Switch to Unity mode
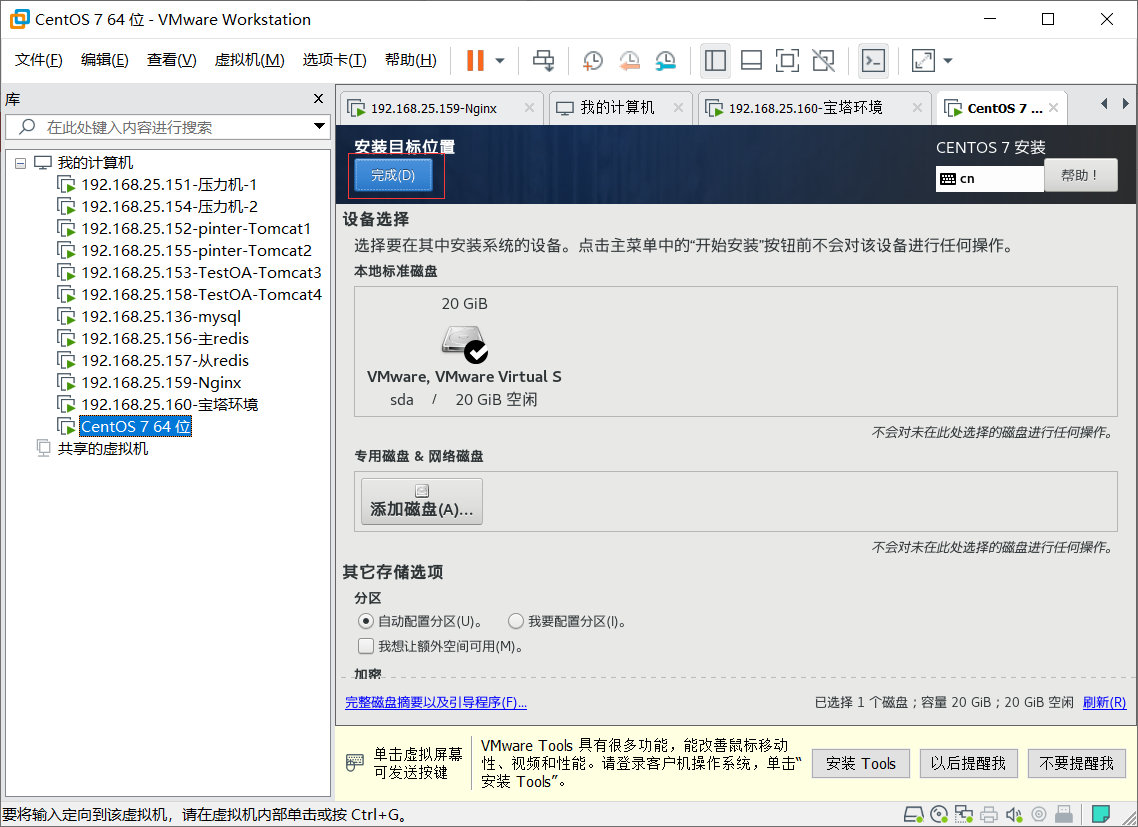This screenshot has height=827, width=1138. coord(823,61)
